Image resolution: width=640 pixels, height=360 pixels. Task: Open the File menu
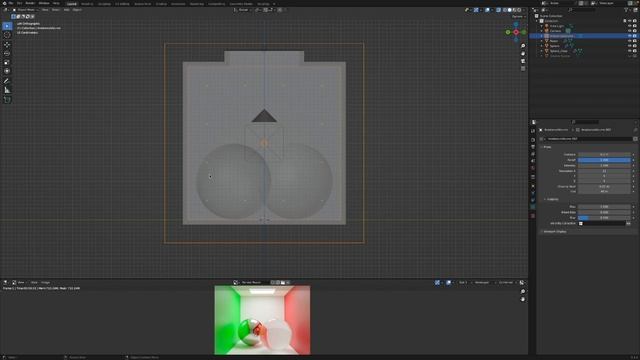(11, 3)
